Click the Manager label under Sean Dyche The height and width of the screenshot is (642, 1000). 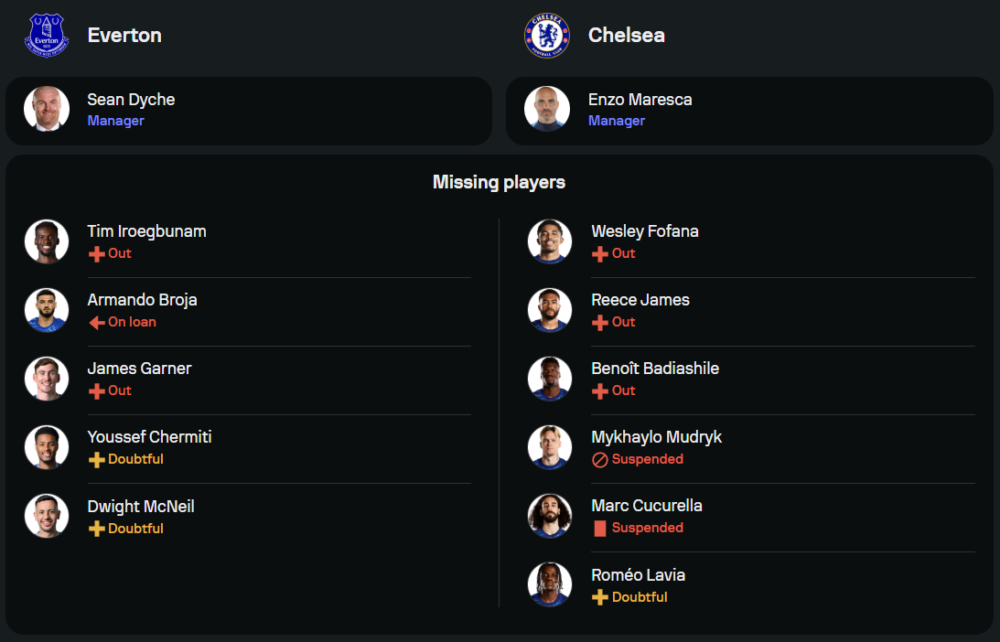115,121
